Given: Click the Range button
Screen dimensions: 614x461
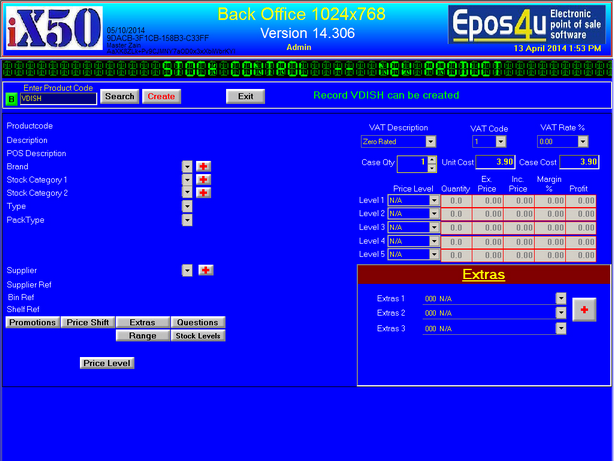Looking at the screenshot, I should 143,336.
